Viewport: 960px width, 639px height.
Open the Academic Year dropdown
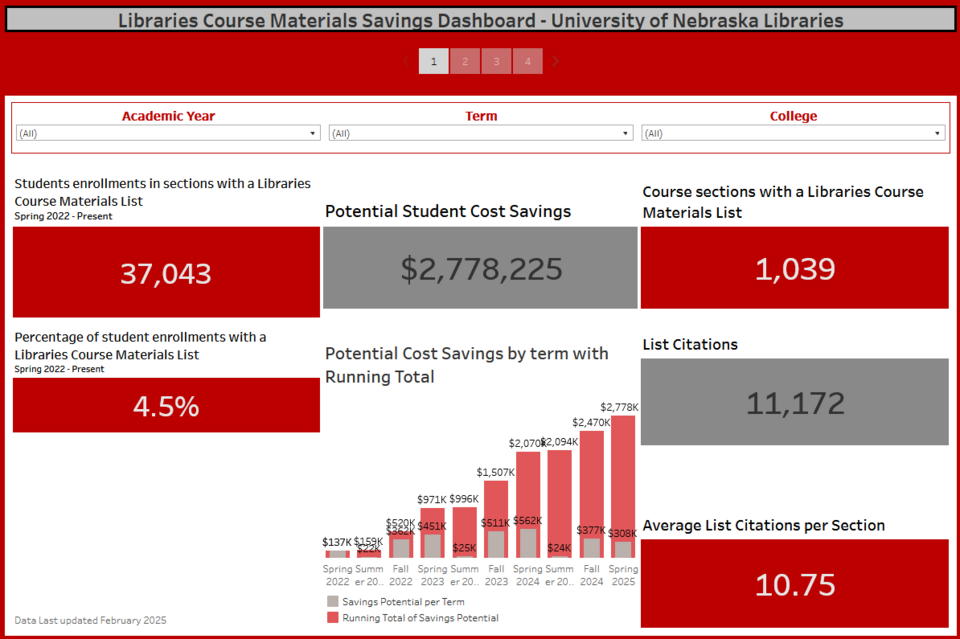tap(168, 133)
